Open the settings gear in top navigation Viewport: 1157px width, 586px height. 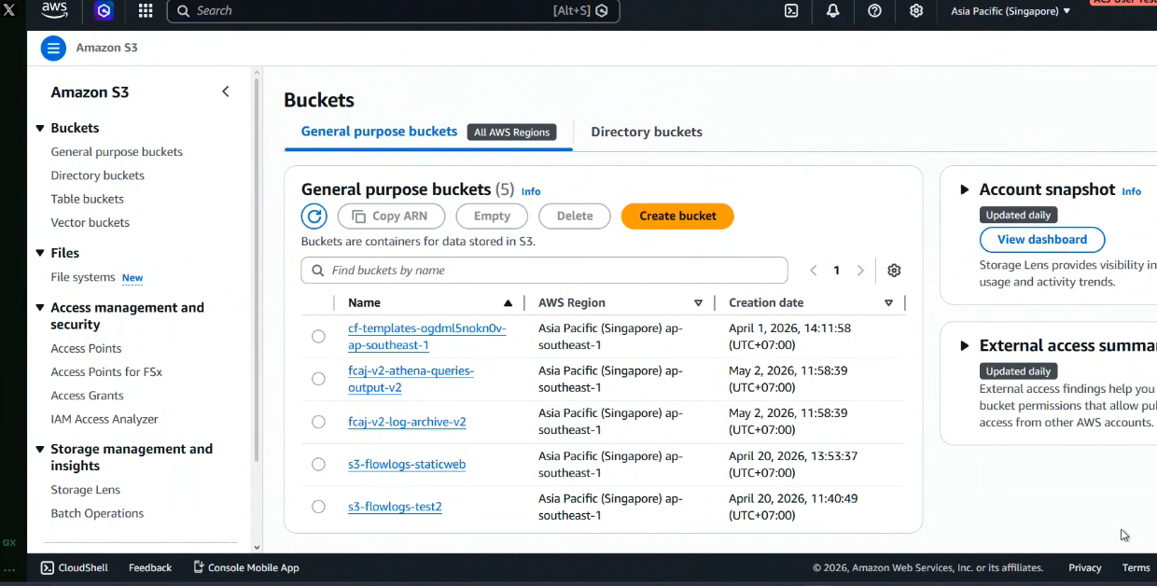(916, 11)
